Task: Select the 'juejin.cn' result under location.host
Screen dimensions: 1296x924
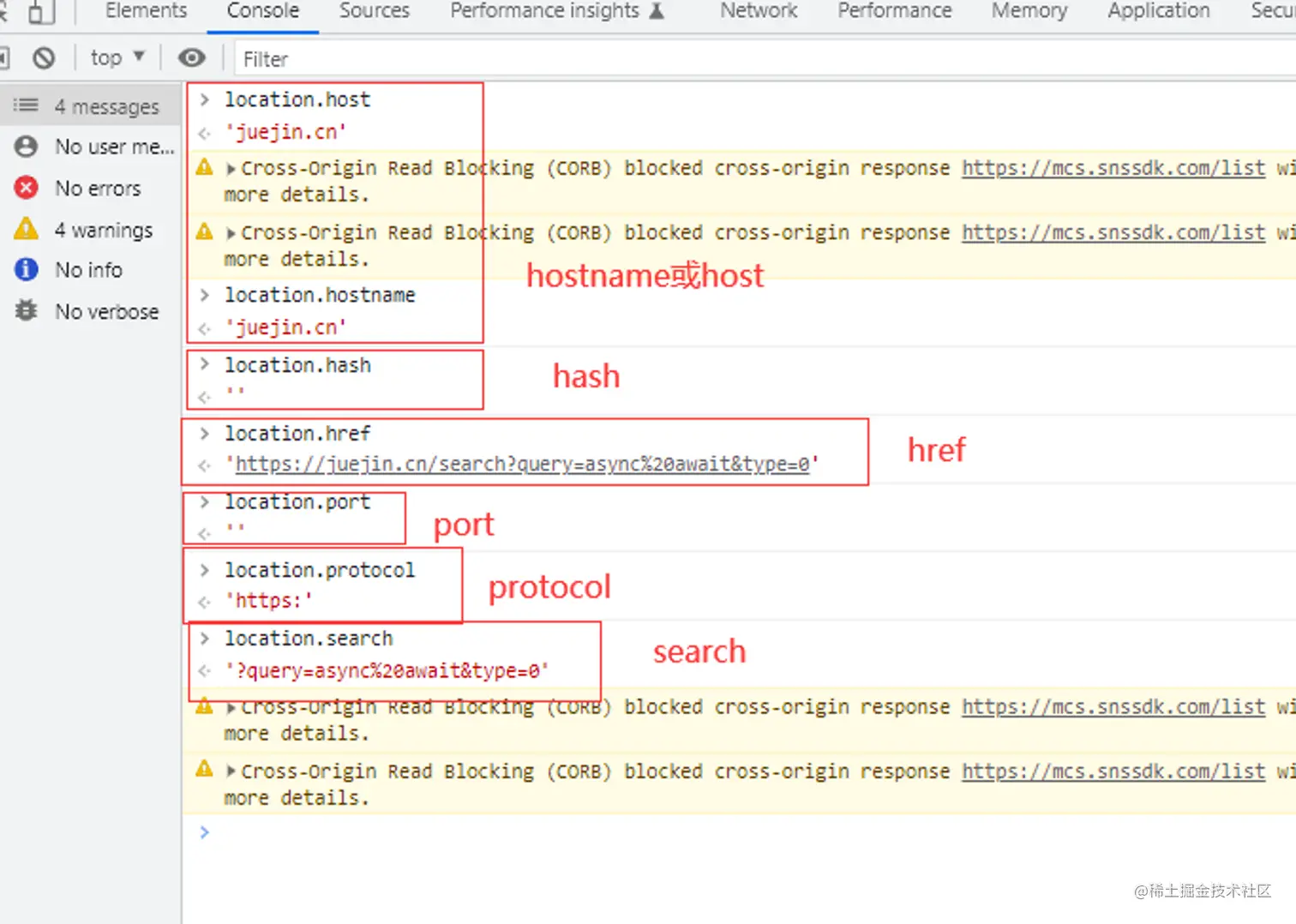Action: [285, 132]
